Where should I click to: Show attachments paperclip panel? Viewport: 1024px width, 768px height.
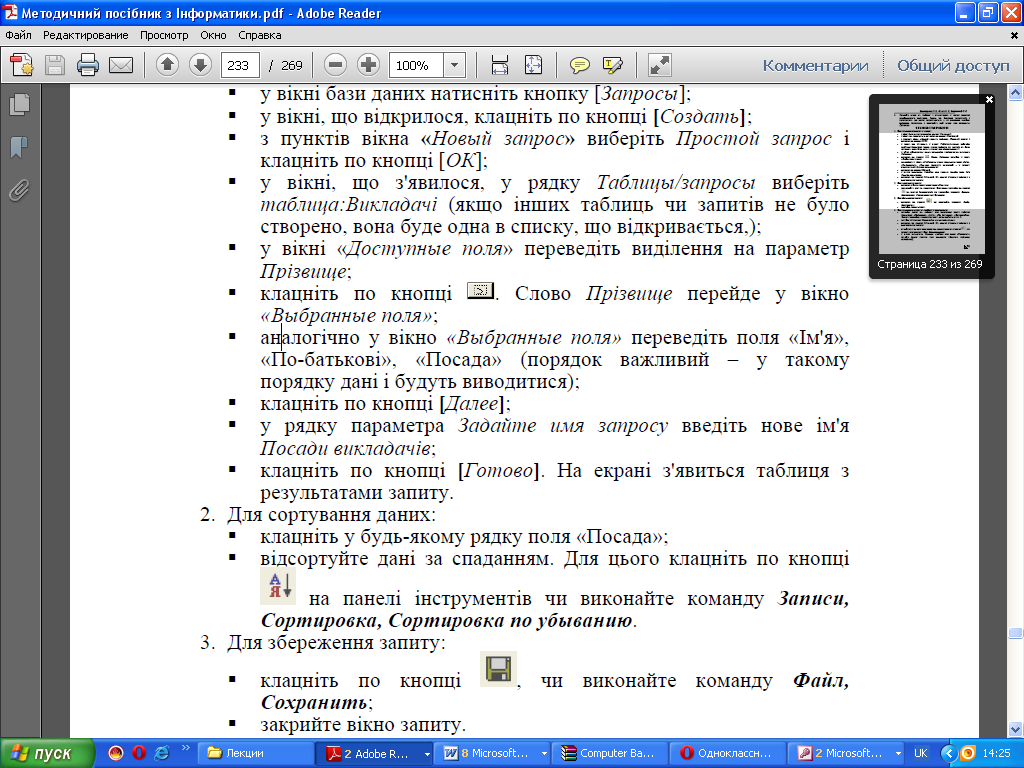point(20,190)
